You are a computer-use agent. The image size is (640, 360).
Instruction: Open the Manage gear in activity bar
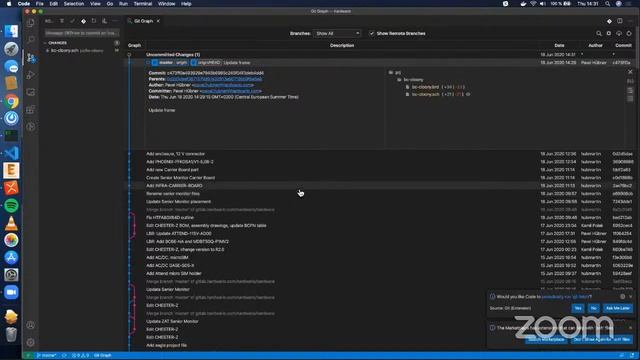[31, 342]
